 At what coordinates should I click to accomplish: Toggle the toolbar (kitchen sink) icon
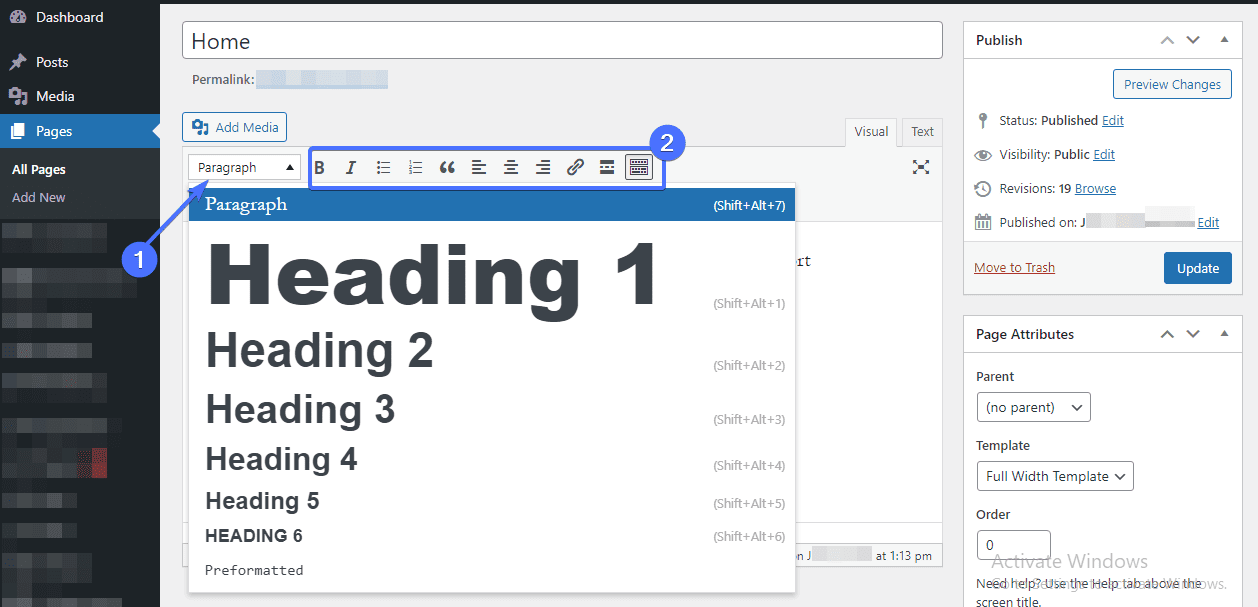639,167
